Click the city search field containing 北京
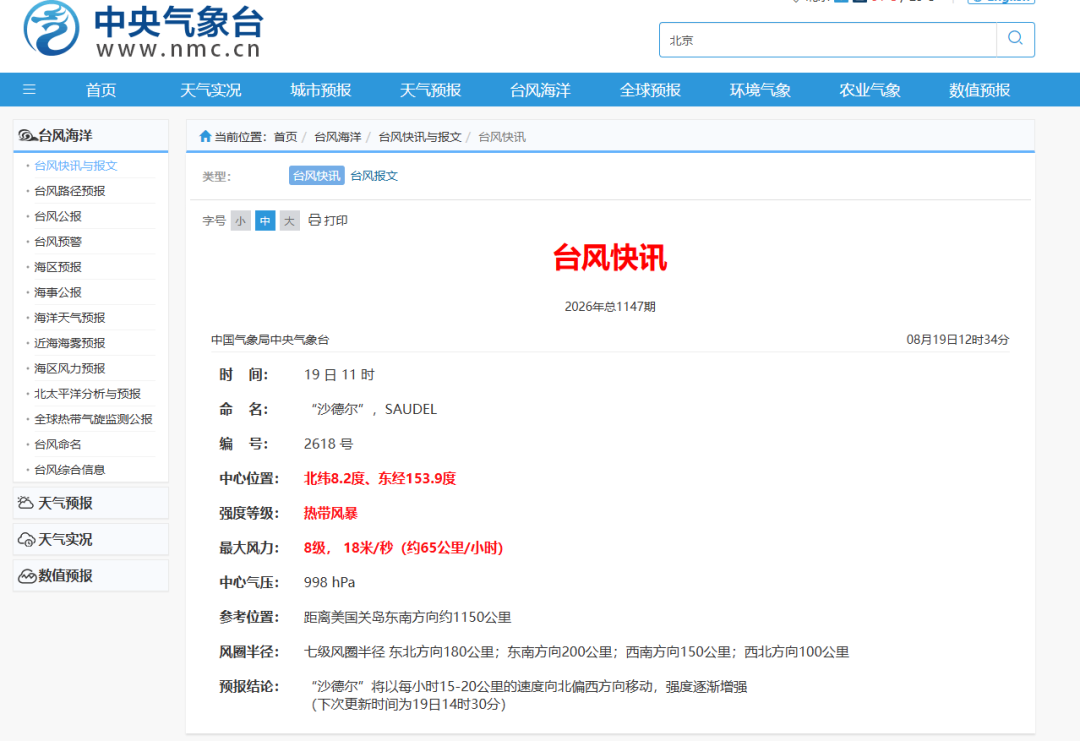The width and height of the screenshot is (1080, 741). click(828, 40)
